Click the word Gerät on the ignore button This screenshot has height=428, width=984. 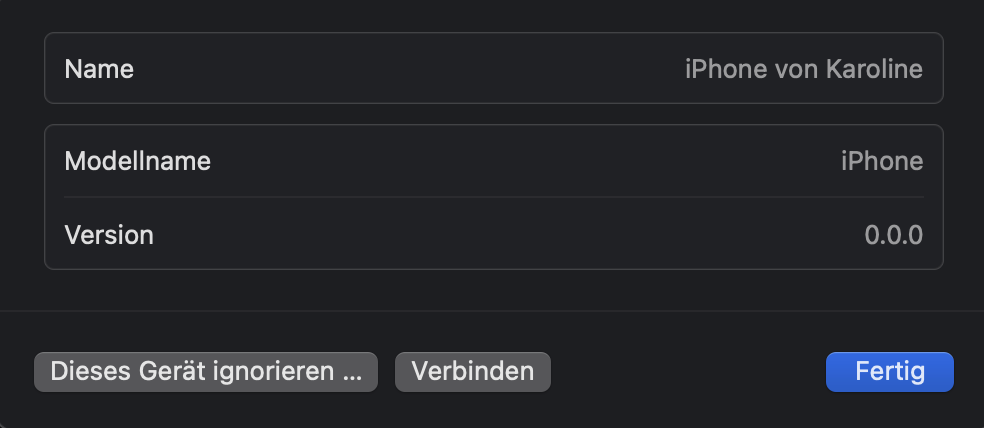click(174, 372)
